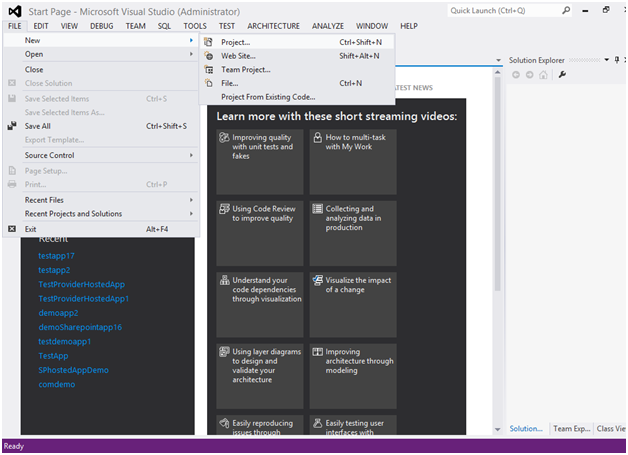This screenshot has height=455, width=628.
Task: Select Close in the File menu
Action: pyautogui.click(x=101, y=69)
